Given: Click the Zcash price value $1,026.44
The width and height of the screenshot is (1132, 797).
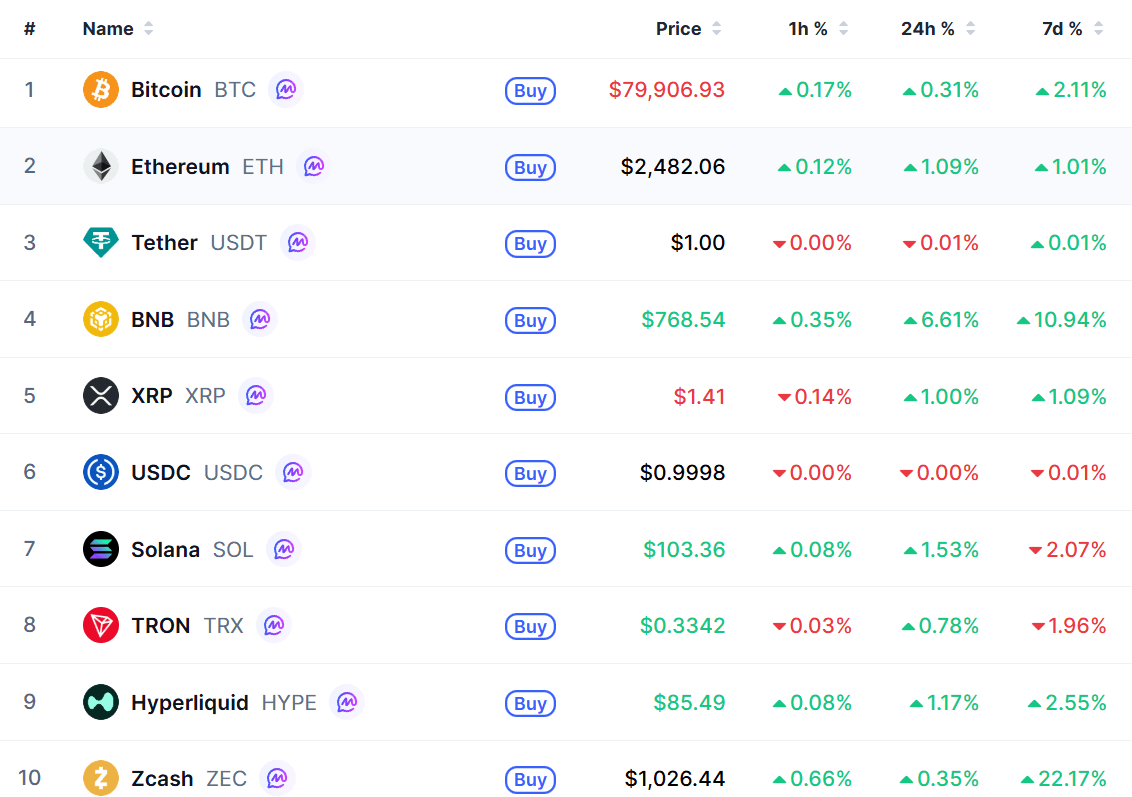Looking at the screenshot, I should [674, 778].
